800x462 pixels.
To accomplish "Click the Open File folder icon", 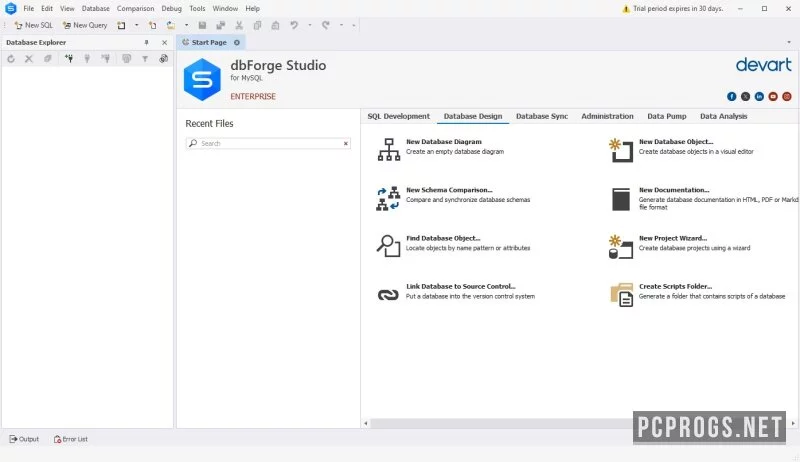I will (x=170, y=25).
